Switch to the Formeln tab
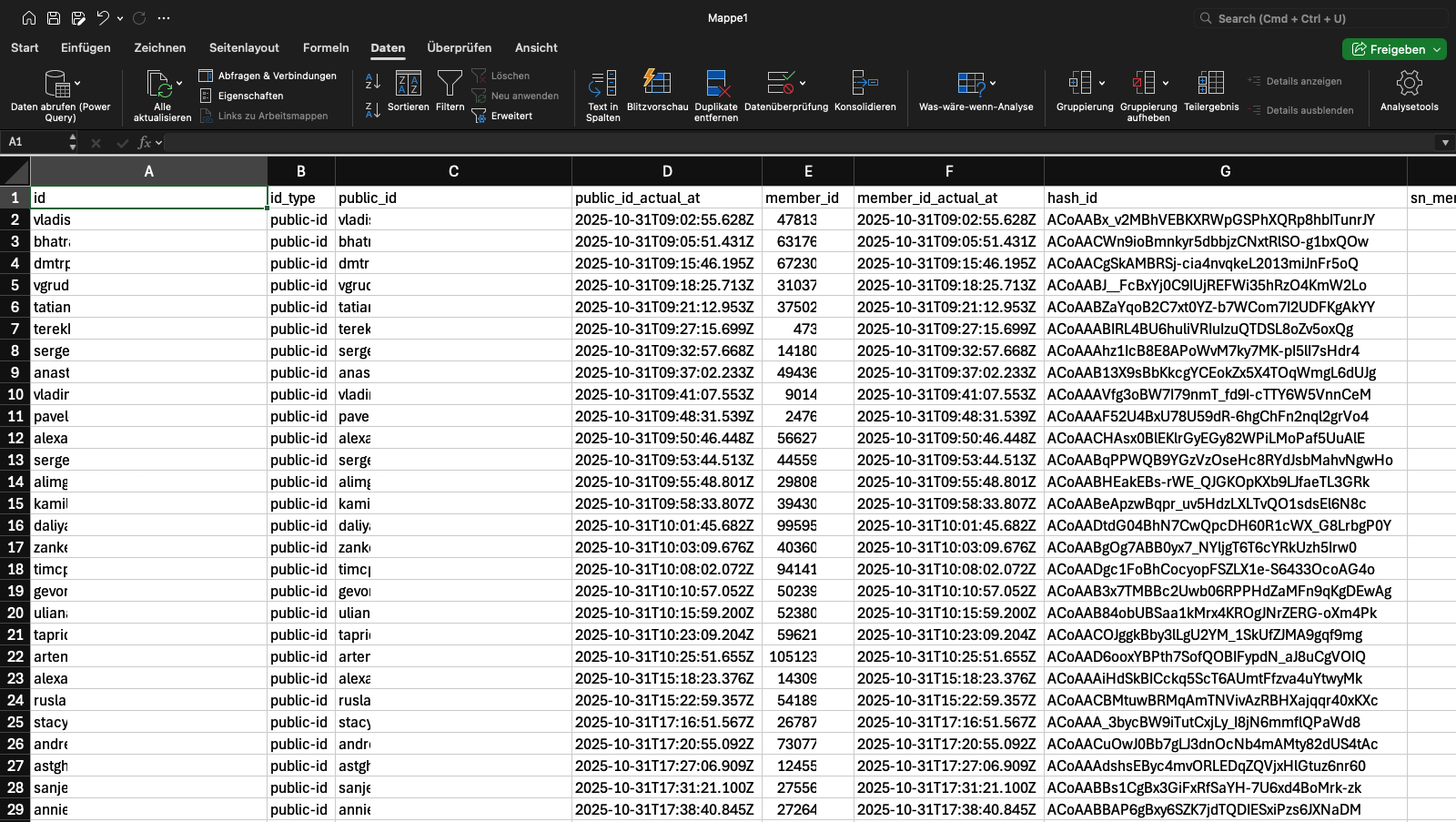This screenshot has height=822, width=1456. pos(326,48)
